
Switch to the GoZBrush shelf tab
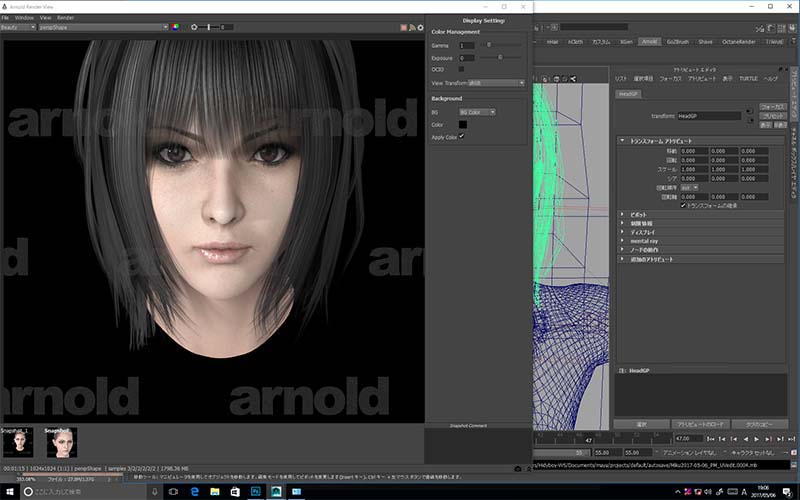(678, 42)
